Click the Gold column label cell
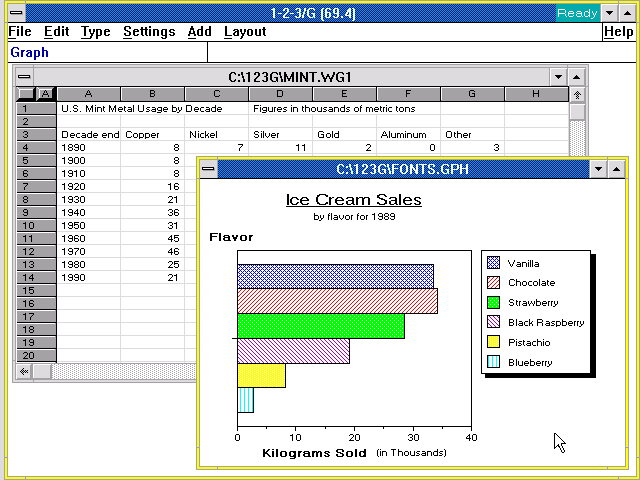The height and width of the screenshot is (480, 640). [x=344, y=135]
